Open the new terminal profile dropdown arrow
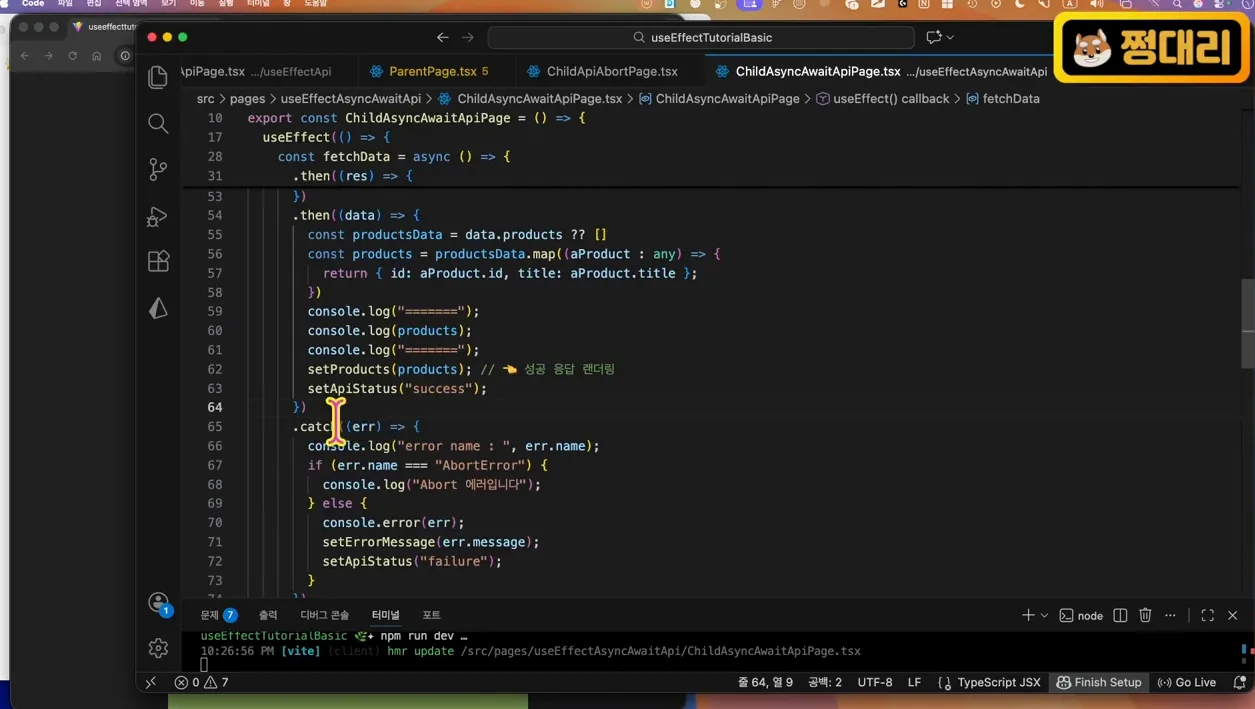The width and height of the screenshot is (1255, 709). click(x=1044, y=615)
